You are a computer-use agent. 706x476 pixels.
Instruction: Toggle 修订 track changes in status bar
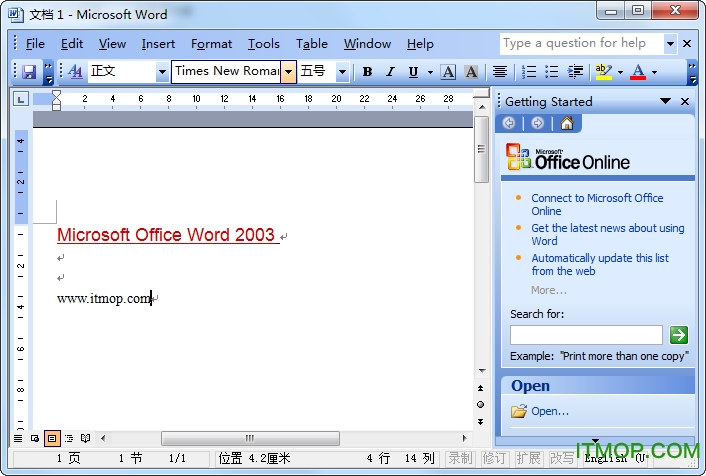(x=494, y=458)
